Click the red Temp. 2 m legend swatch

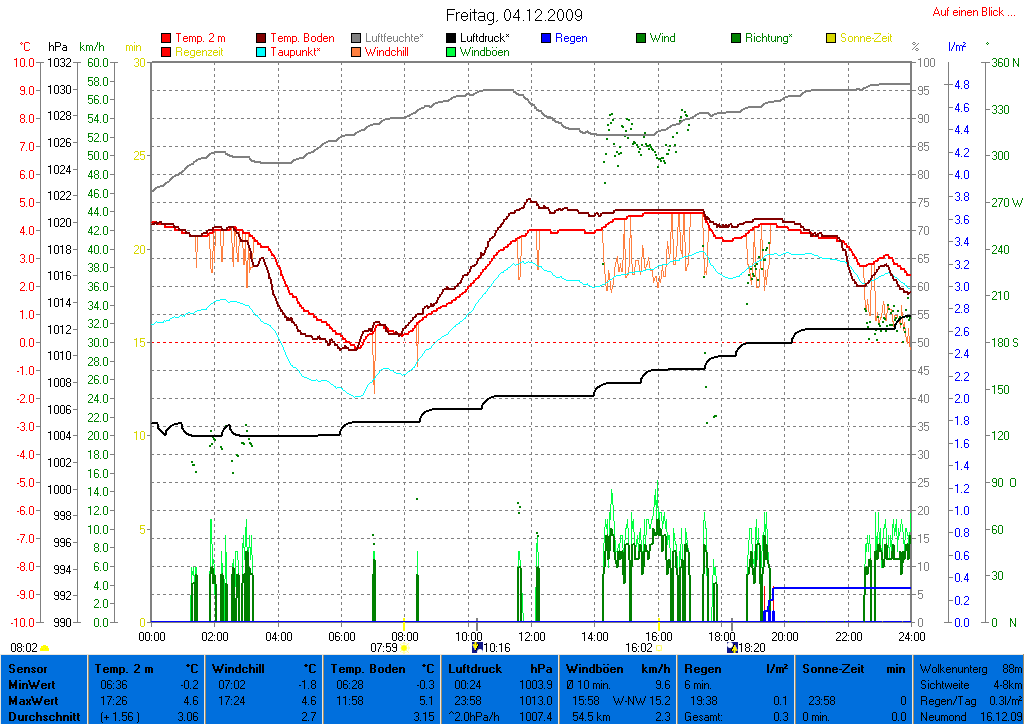point(166,38)
